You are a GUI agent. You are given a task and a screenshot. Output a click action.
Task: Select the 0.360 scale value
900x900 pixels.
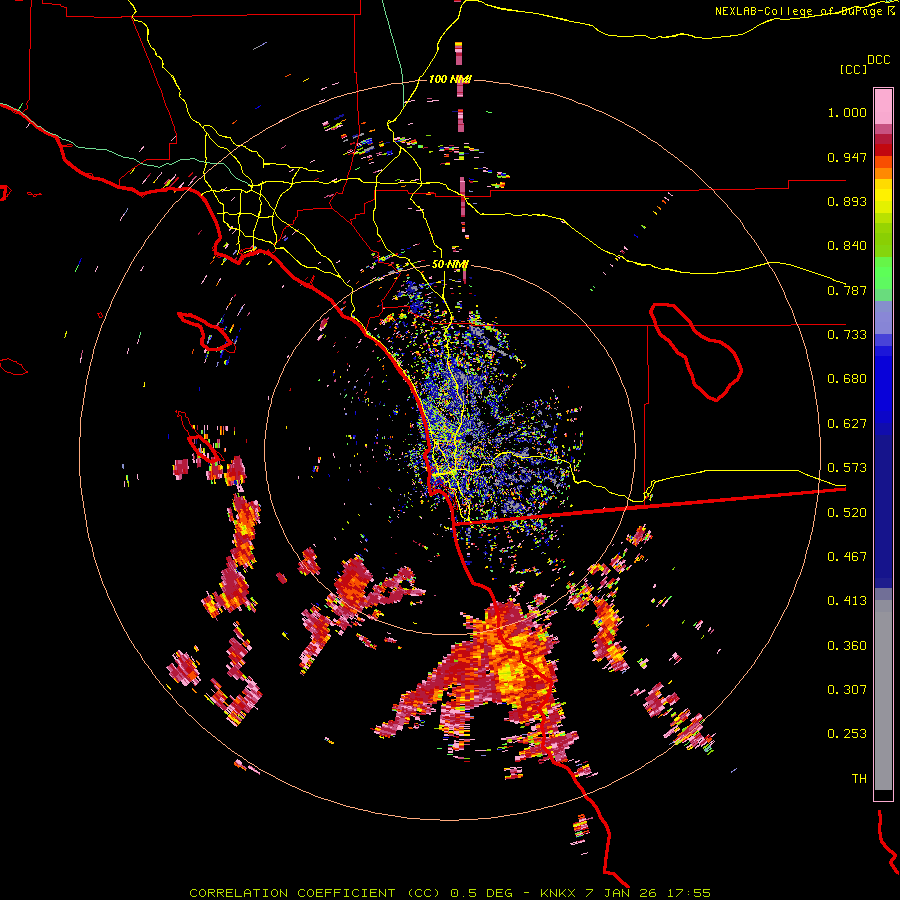tap(847, 646)
